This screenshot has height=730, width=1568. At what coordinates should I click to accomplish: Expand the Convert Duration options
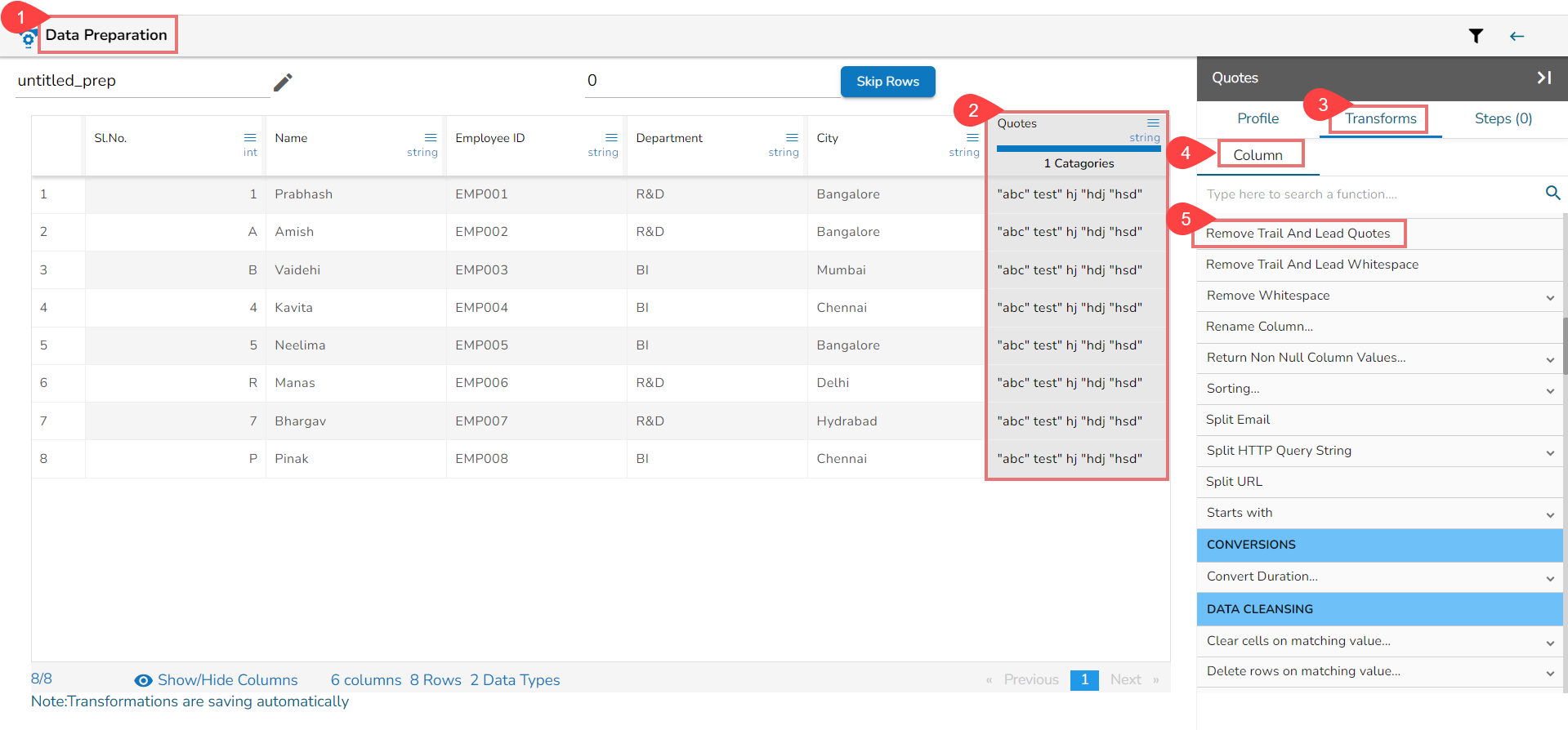[1550, 578]
